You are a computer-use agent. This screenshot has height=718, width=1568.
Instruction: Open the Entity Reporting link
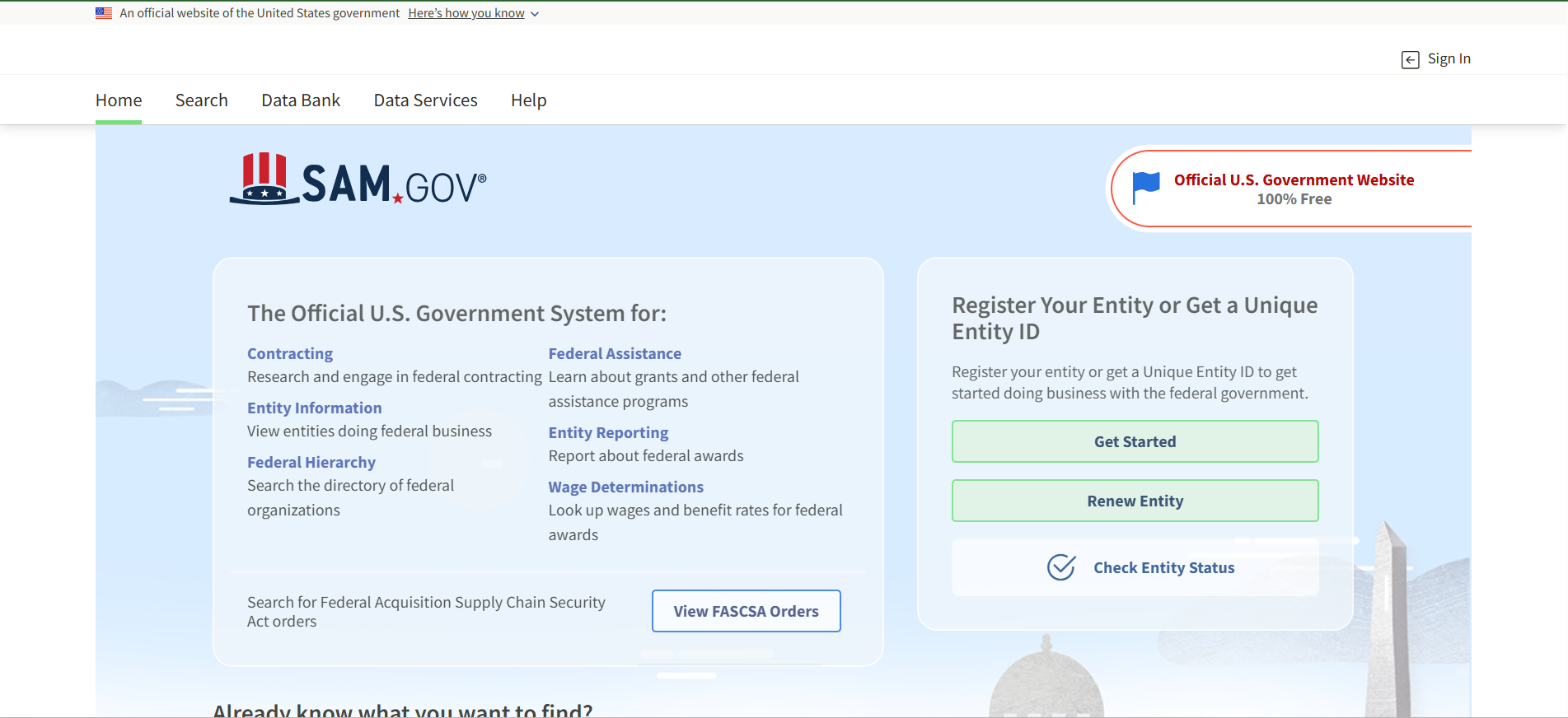[608, 433]
